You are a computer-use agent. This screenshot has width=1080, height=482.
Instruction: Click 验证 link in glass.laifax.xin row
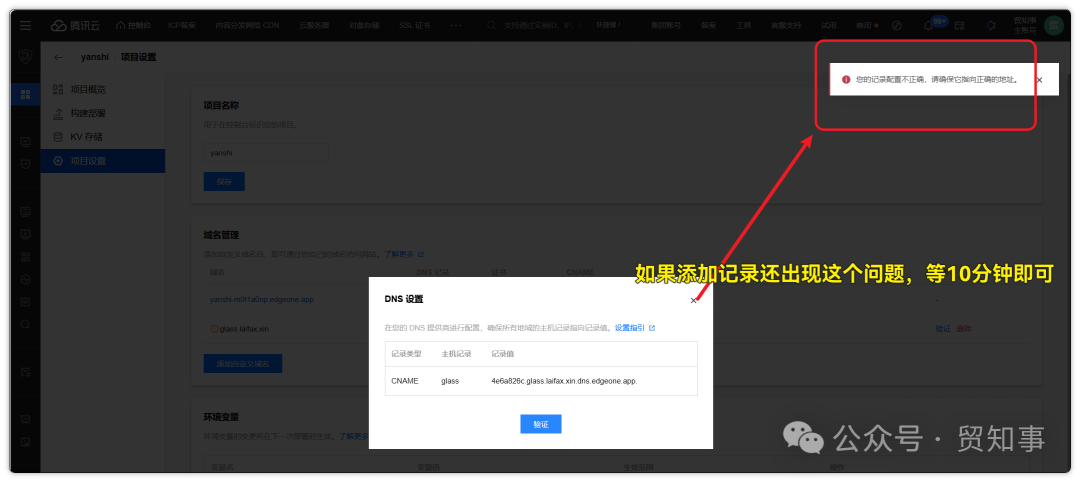click(x=943, y=328)
